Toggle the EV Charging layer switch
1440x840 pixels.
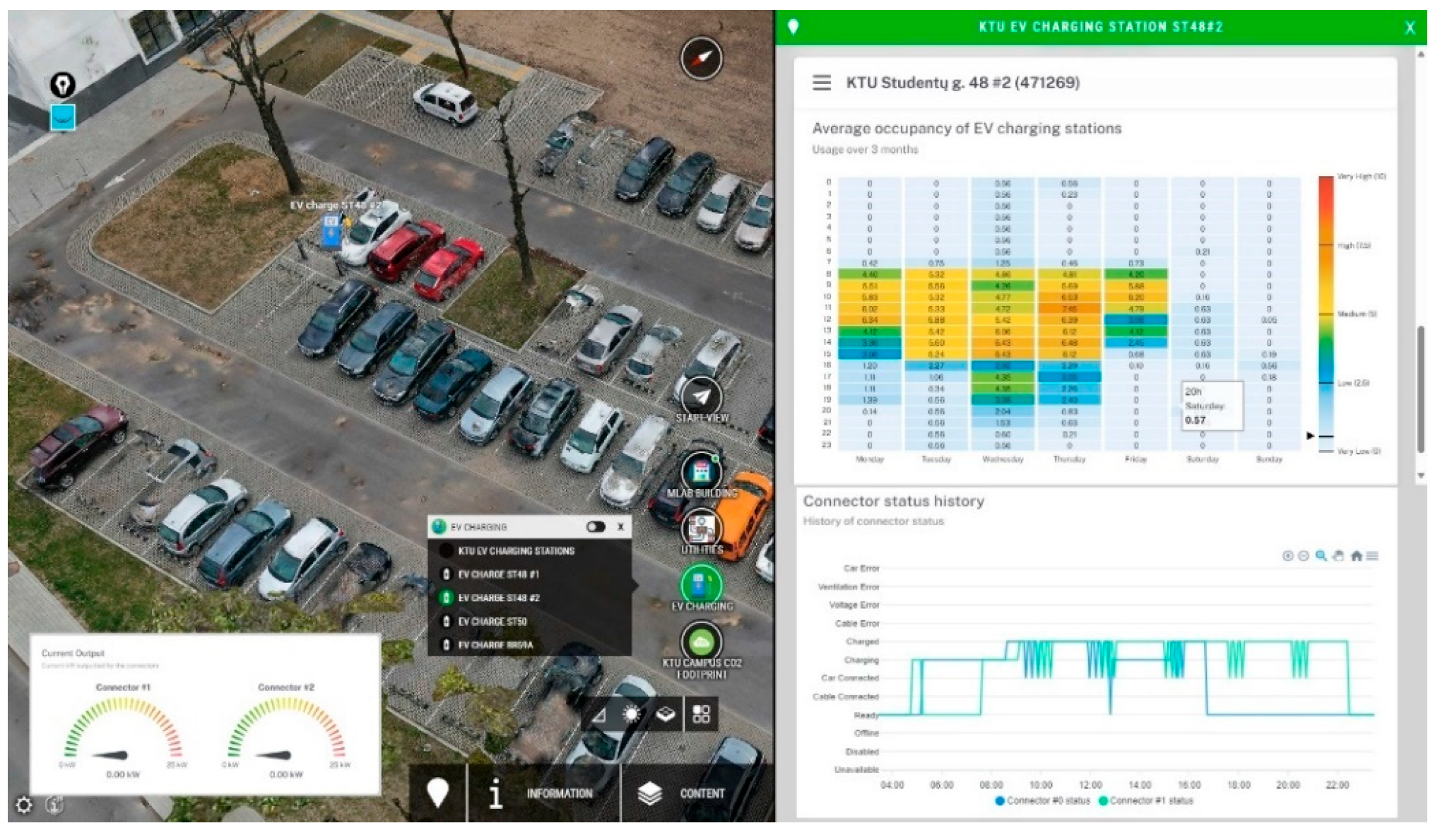(596, 527)
